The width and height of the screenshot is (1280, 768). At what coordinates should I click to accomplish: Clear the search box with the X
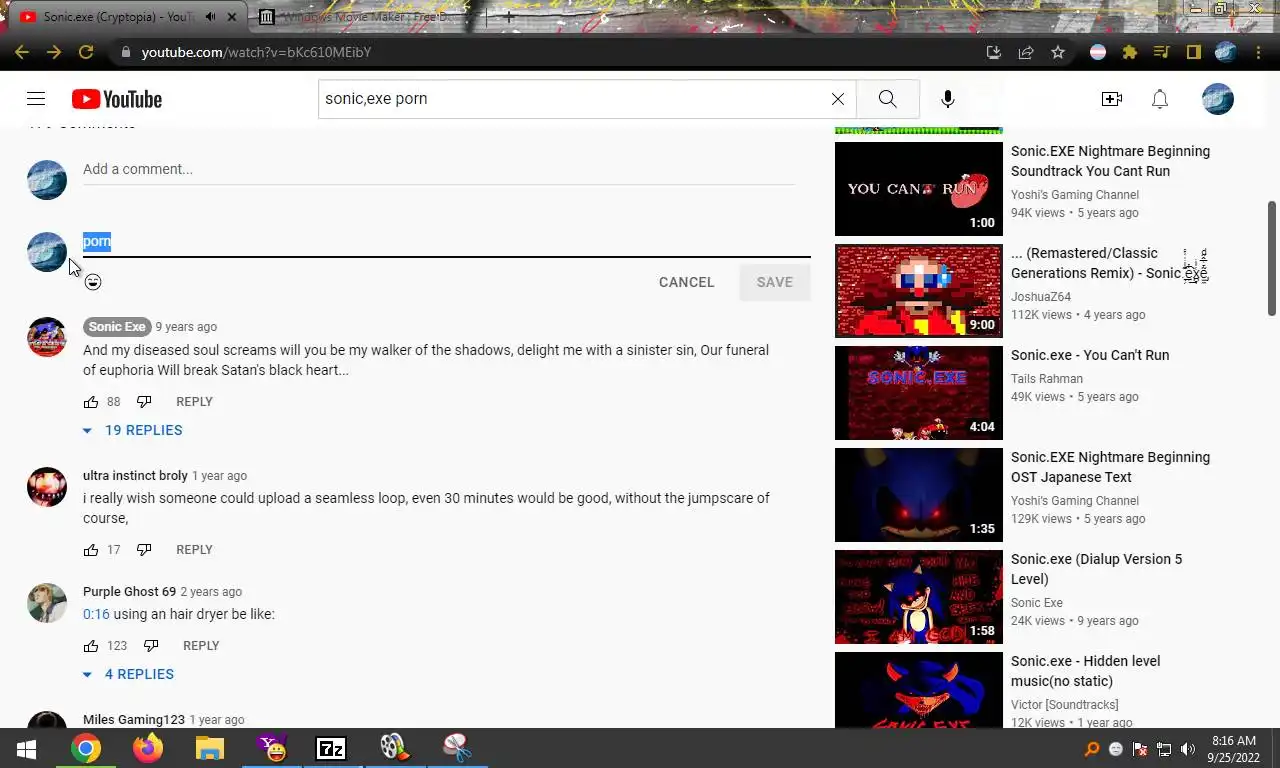[x=838, y=99]
